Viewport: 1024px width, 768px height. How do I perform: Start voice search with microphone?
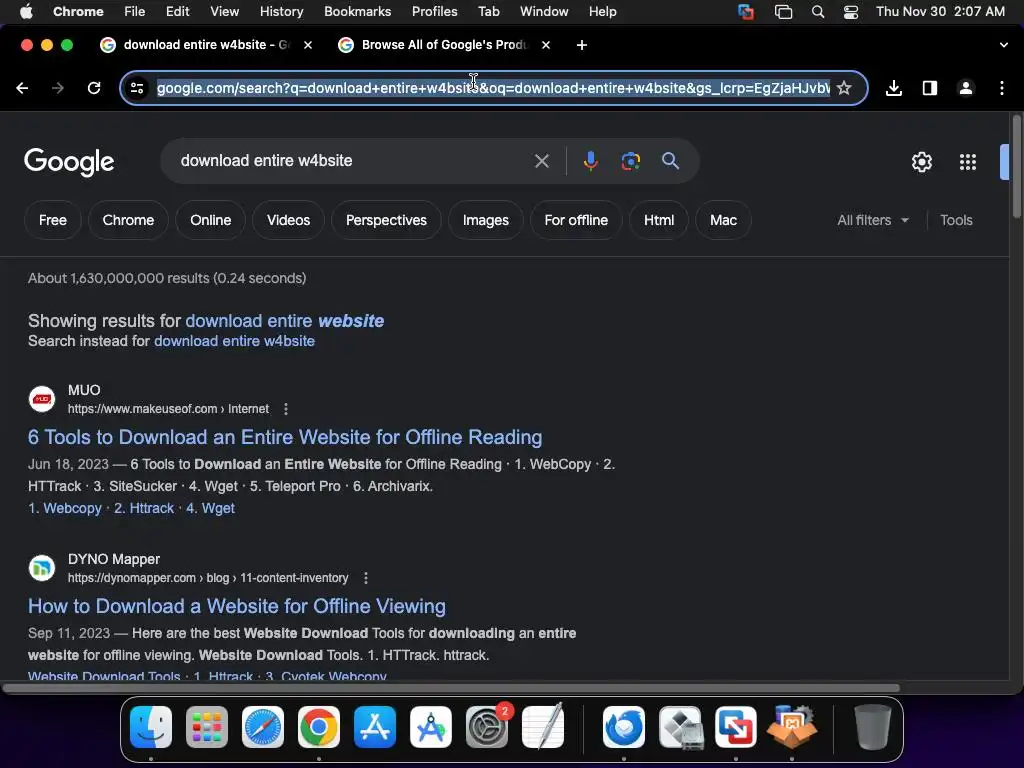[590, 161]
